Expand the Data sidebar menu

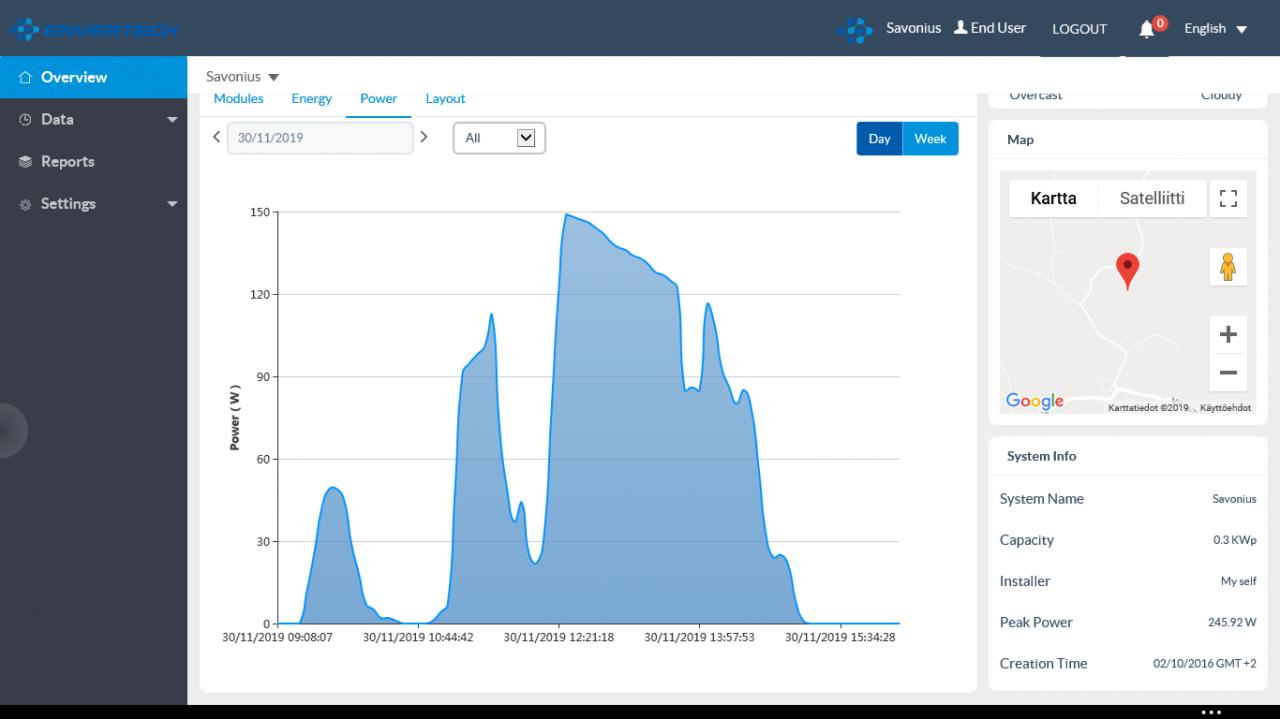[93, 119]
